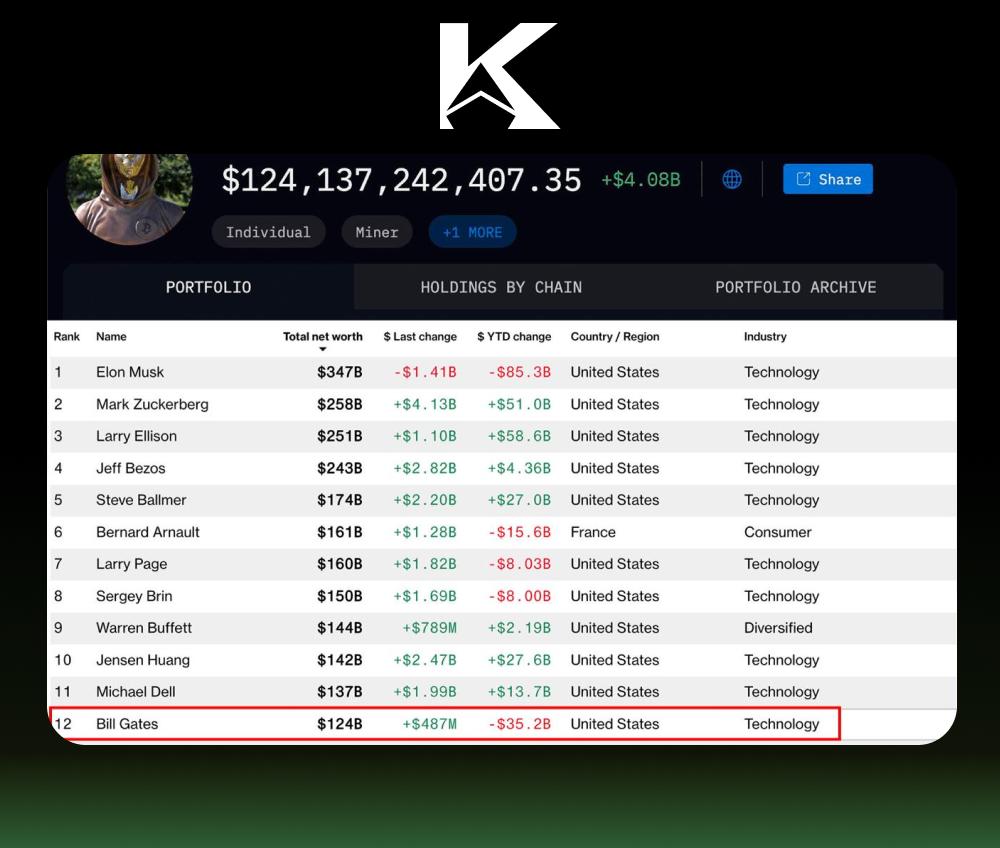
Task: Click the Industry column header
Action: (x=765, y=337)
